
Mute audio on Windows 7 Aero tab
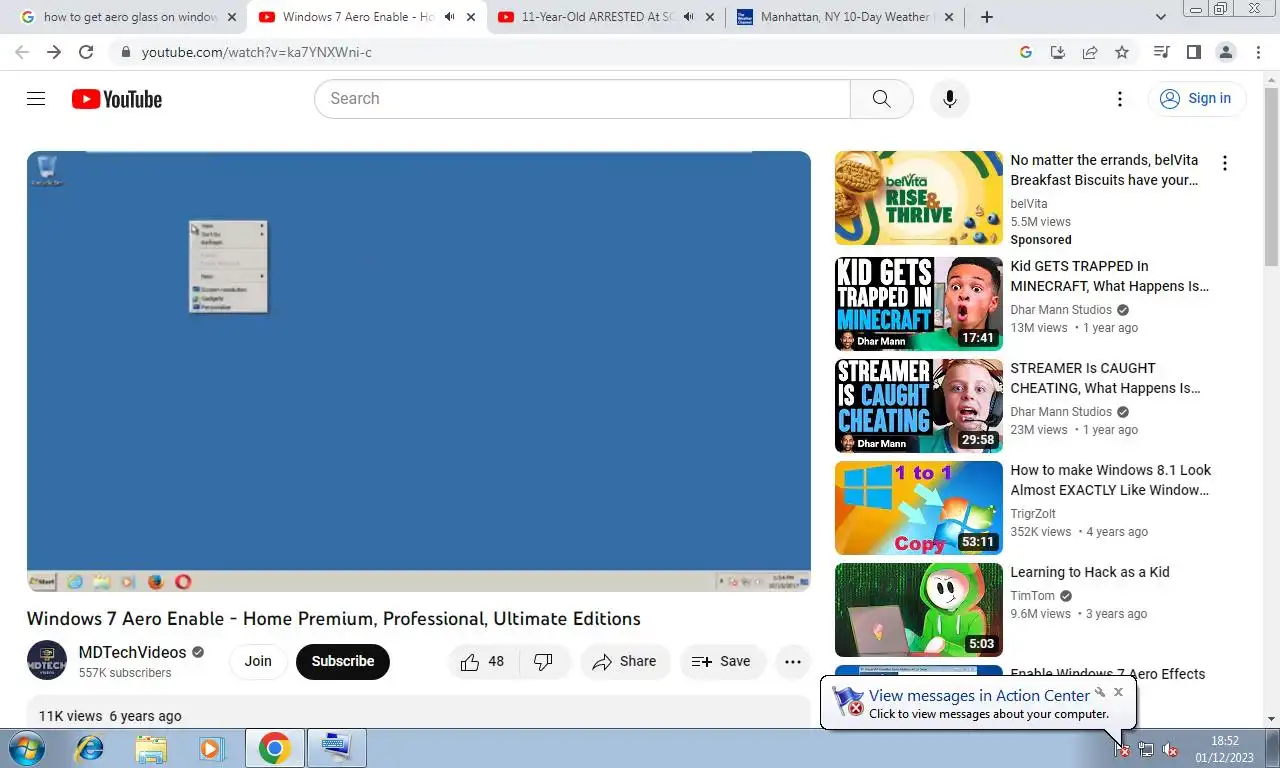pos(450,17)
